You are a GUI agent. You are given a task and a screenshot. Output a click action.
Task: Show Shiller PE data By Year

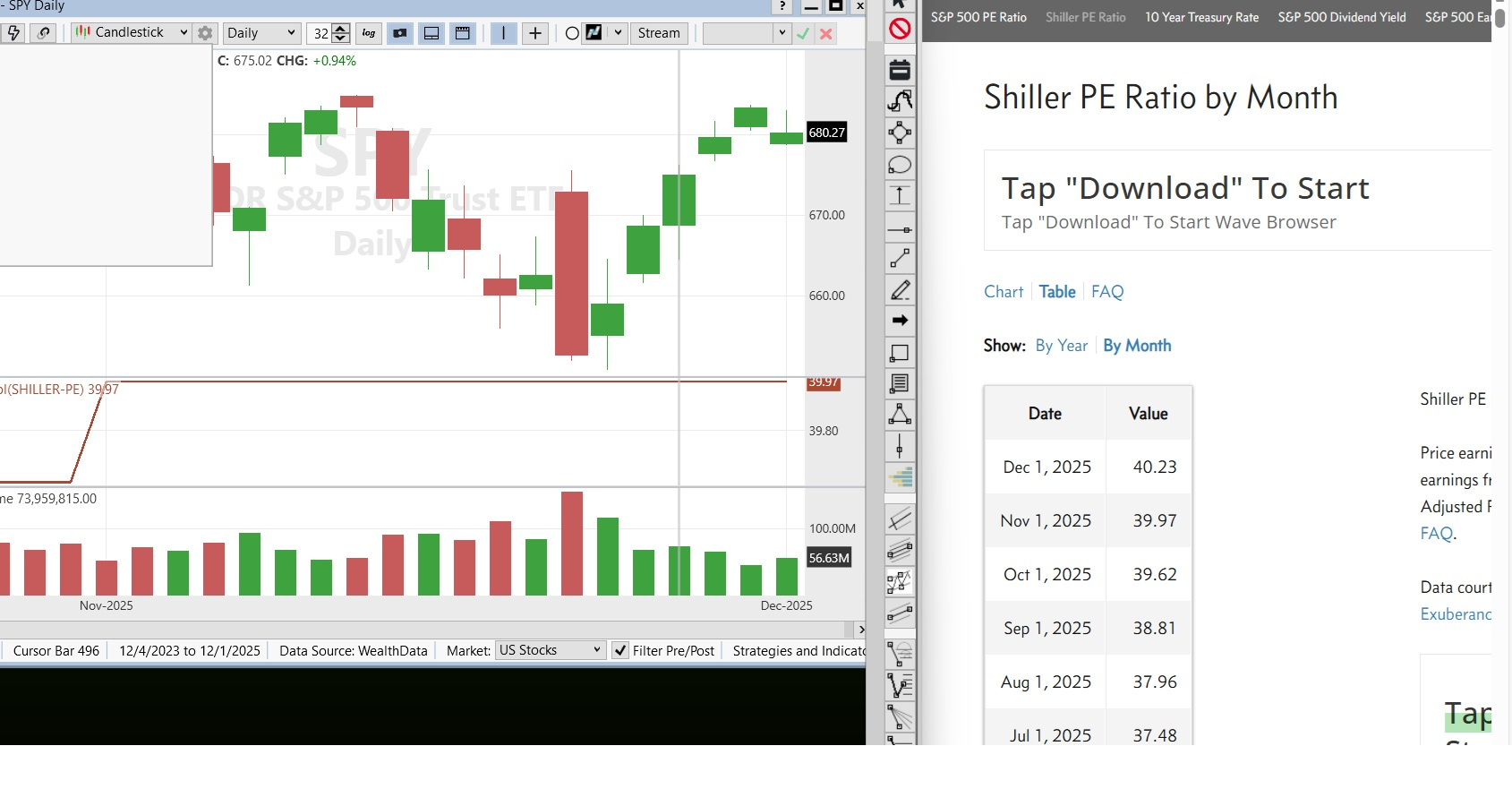(1062, 346)
